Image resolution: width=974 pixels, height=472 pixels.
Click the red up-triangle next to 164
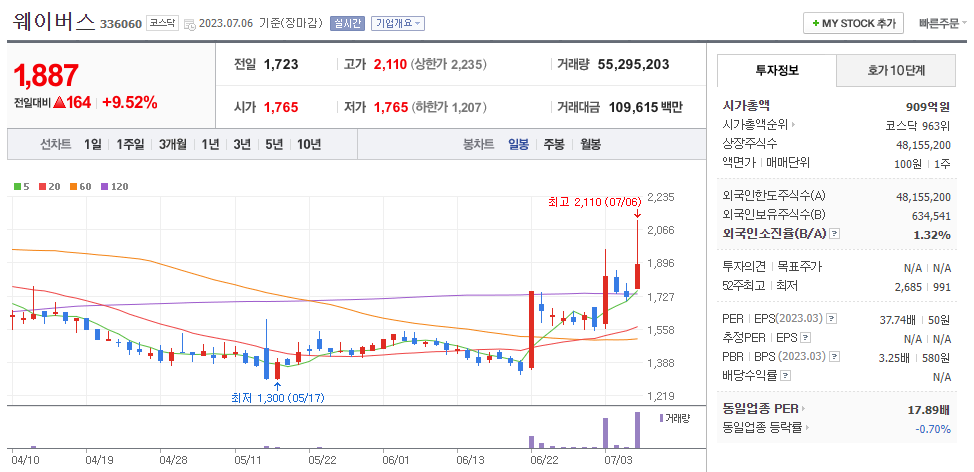coord(60,102)
